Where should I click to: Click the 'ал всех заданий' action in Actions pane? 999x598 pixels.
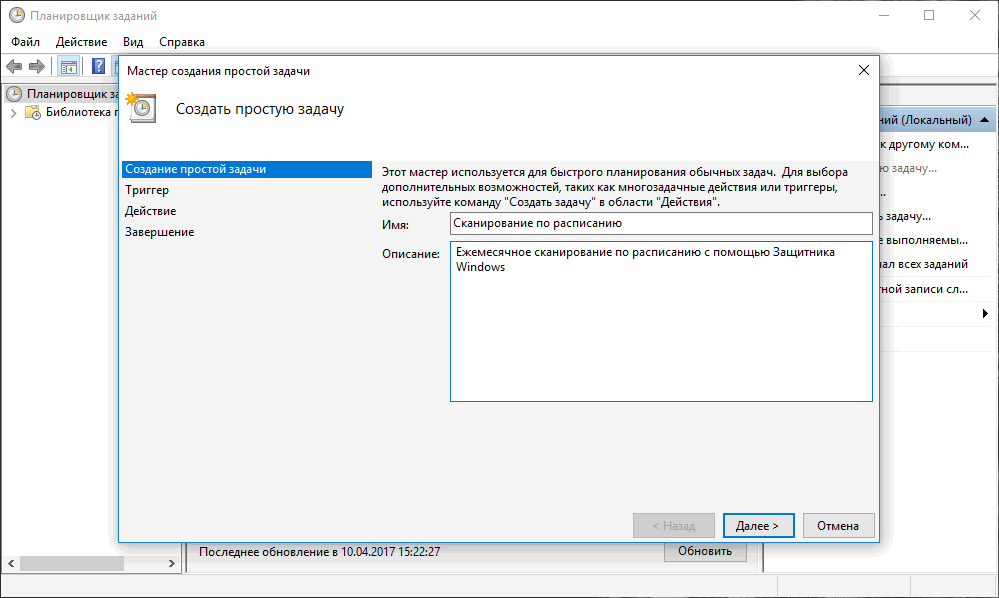pyautogui.click(x=924, y=264)
